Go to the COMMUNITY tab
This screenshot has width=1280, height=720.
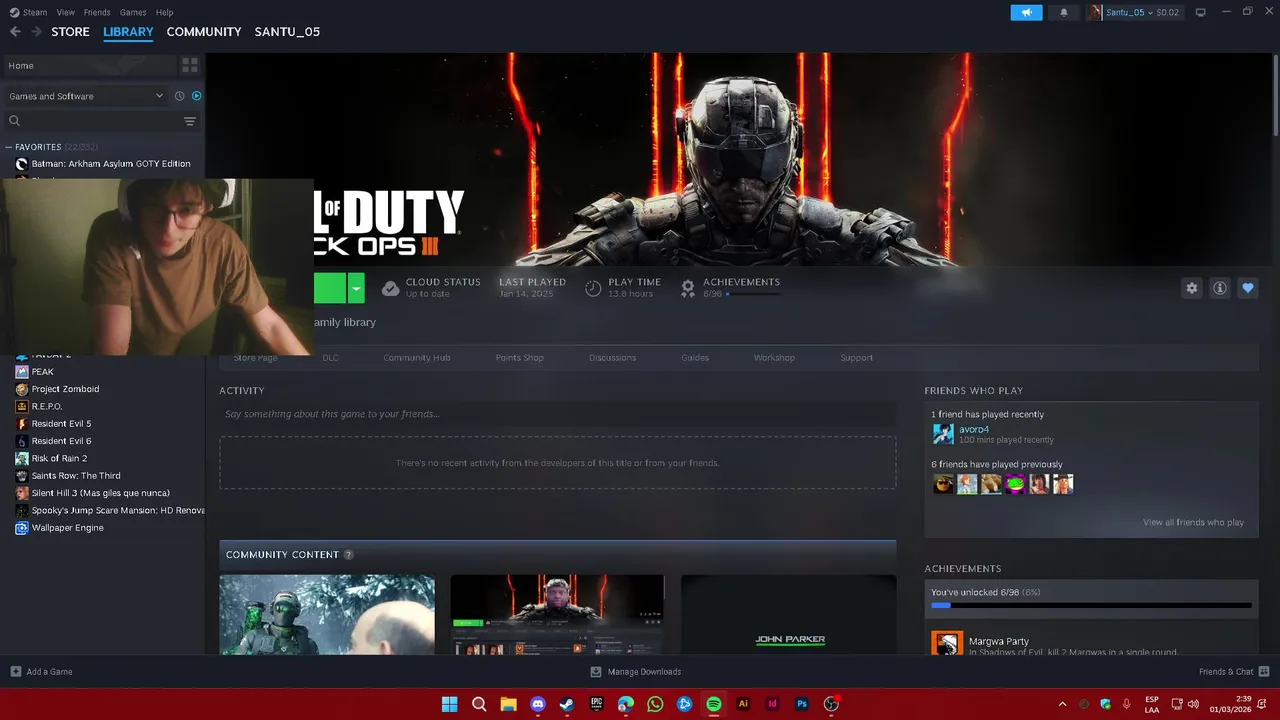coord(204,32)
